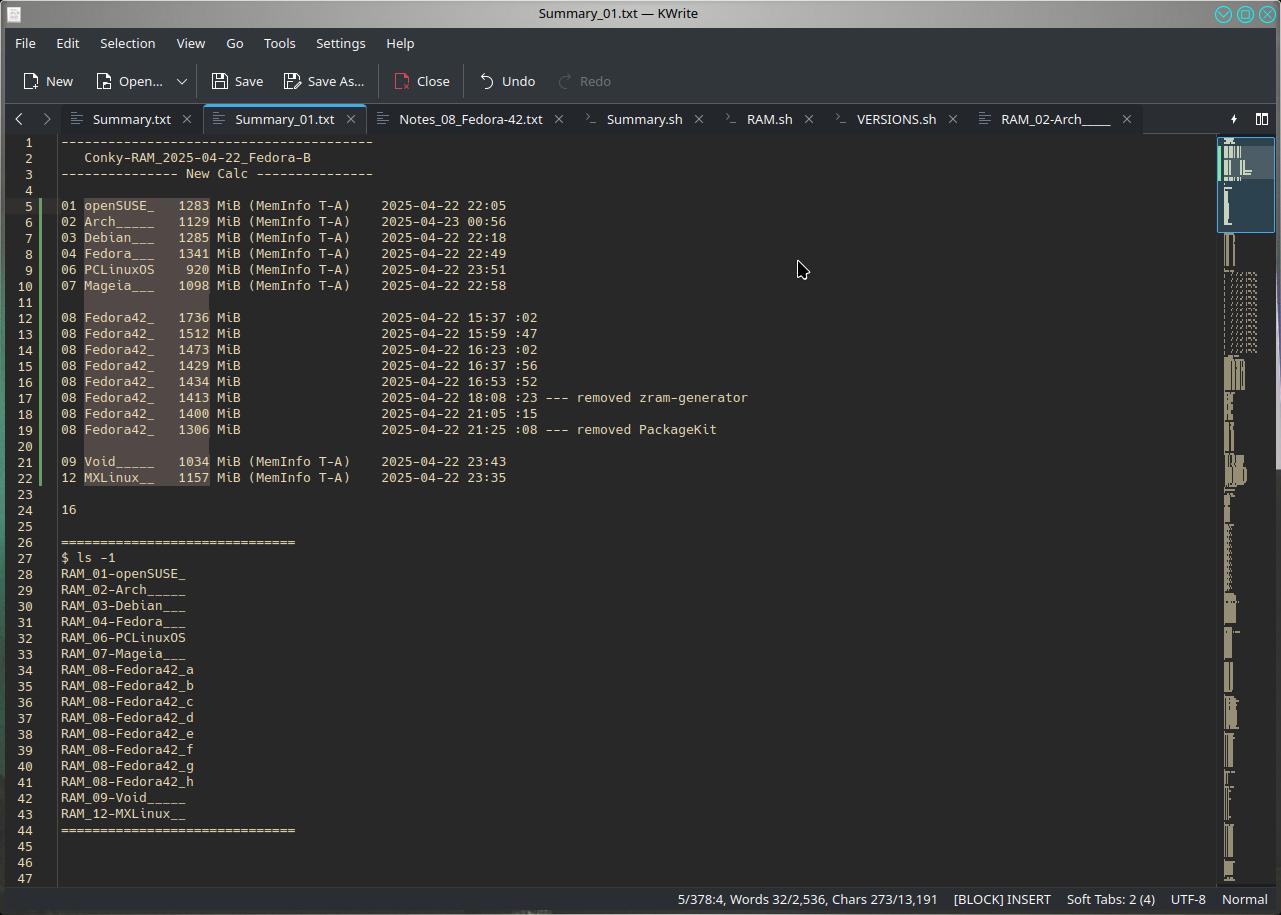Open the Normal highlighting mode selector
1281x915 pixels.
coord(1244,899)
